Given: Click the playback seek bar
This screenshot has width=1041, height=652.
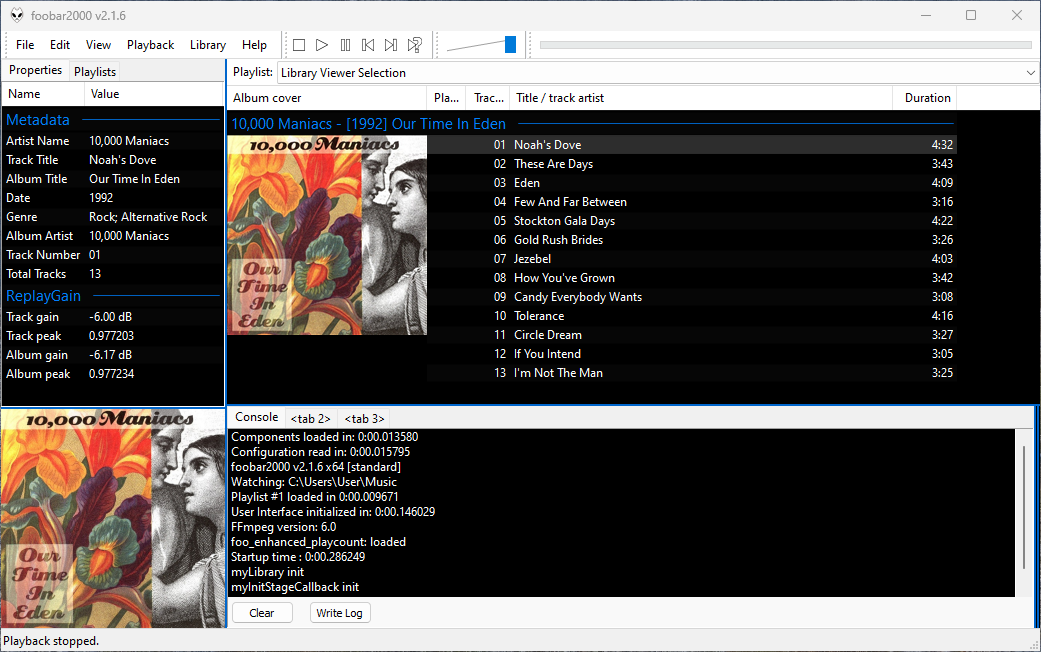Looking at the screenshot, I should pyautogui.click(x=785, y=45).
